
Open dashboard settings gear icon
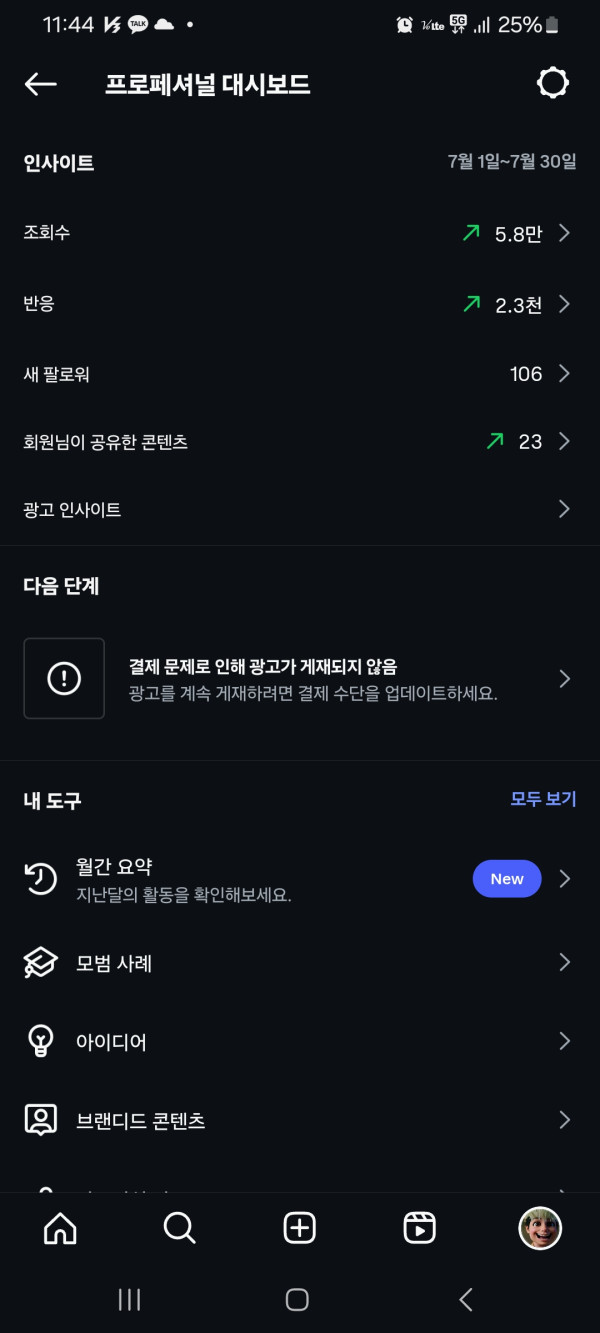553,83
